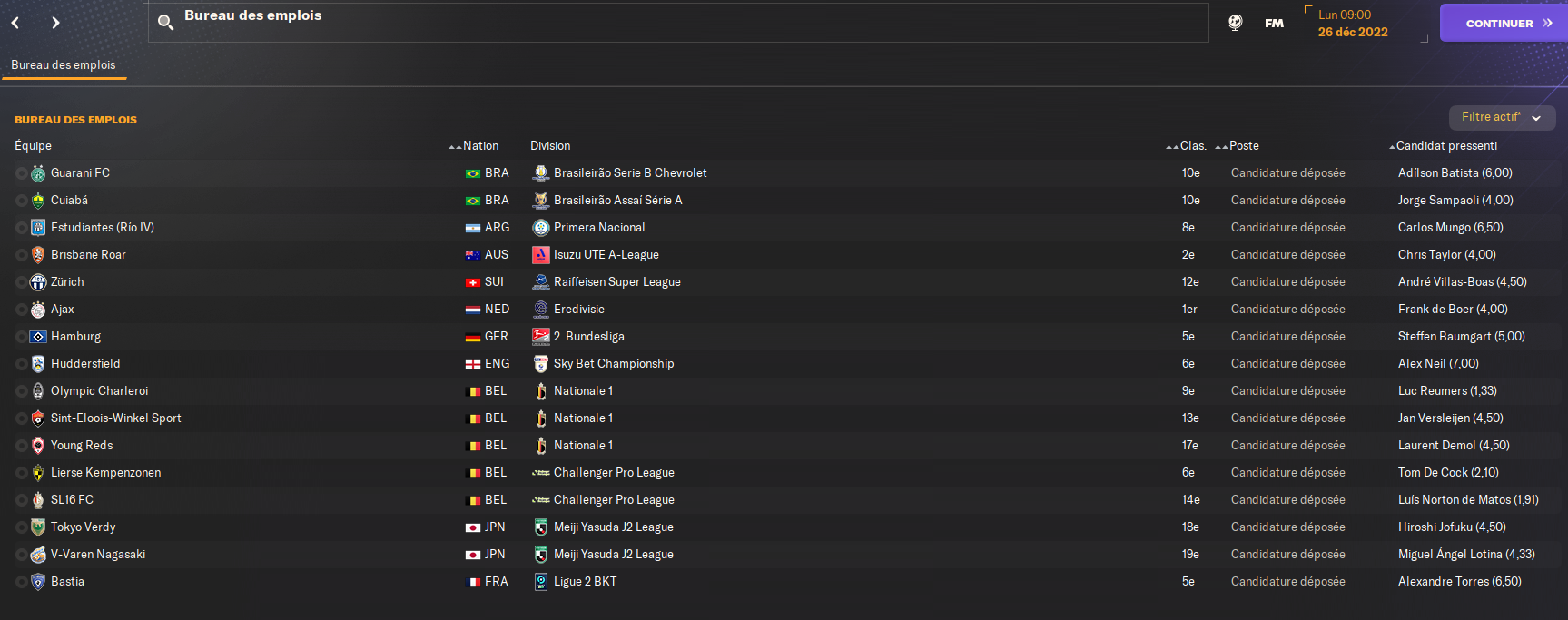Open Frank de Boer candidate link
The width and height of the screenshot is (1568, 620).
click(x=1452, y=310)
